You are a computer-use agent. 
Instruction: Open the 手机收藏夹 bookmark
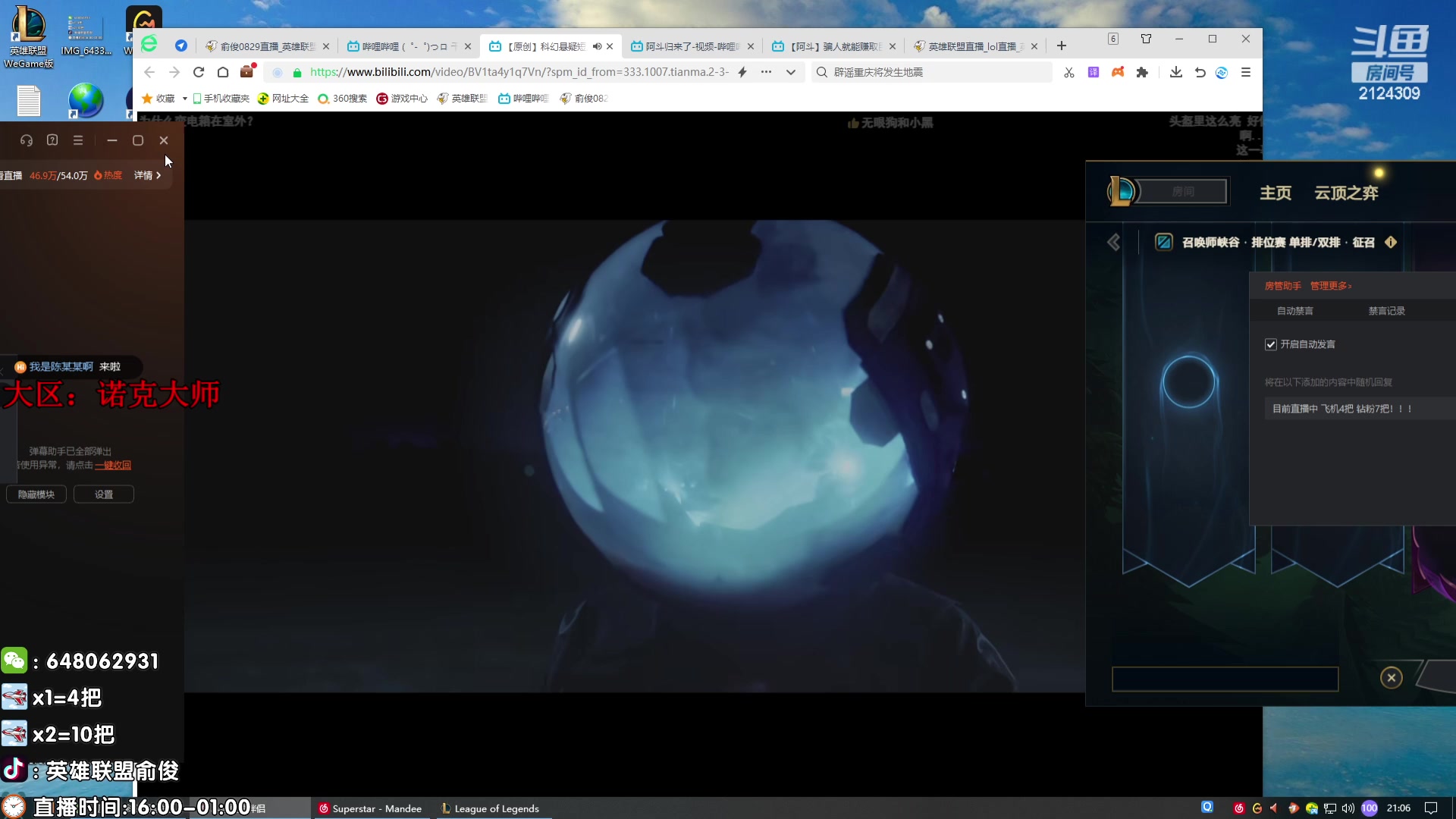221,99
